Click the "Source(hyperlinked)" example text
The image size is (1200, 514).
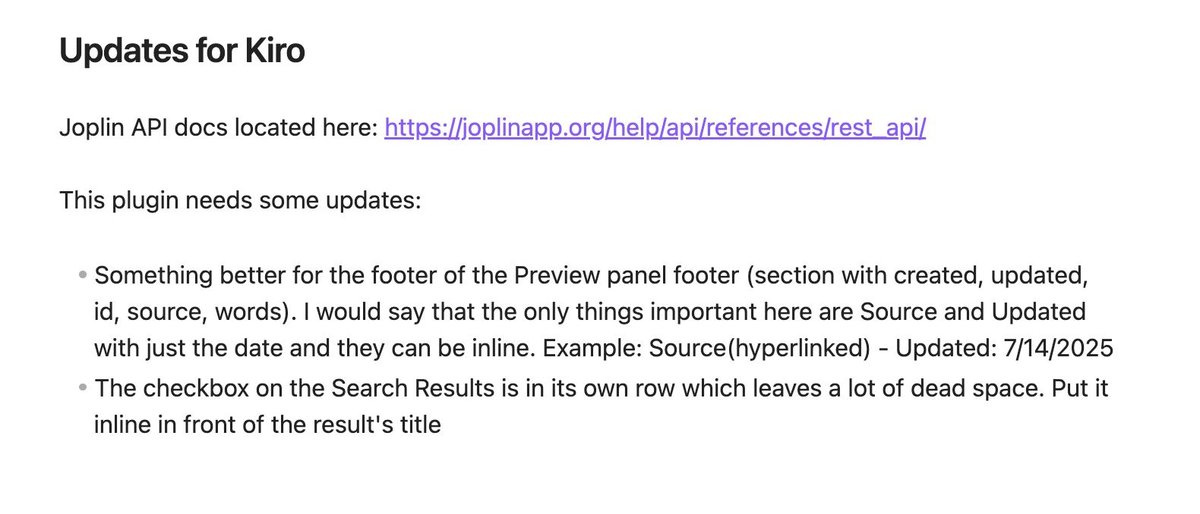pos(751,349)
